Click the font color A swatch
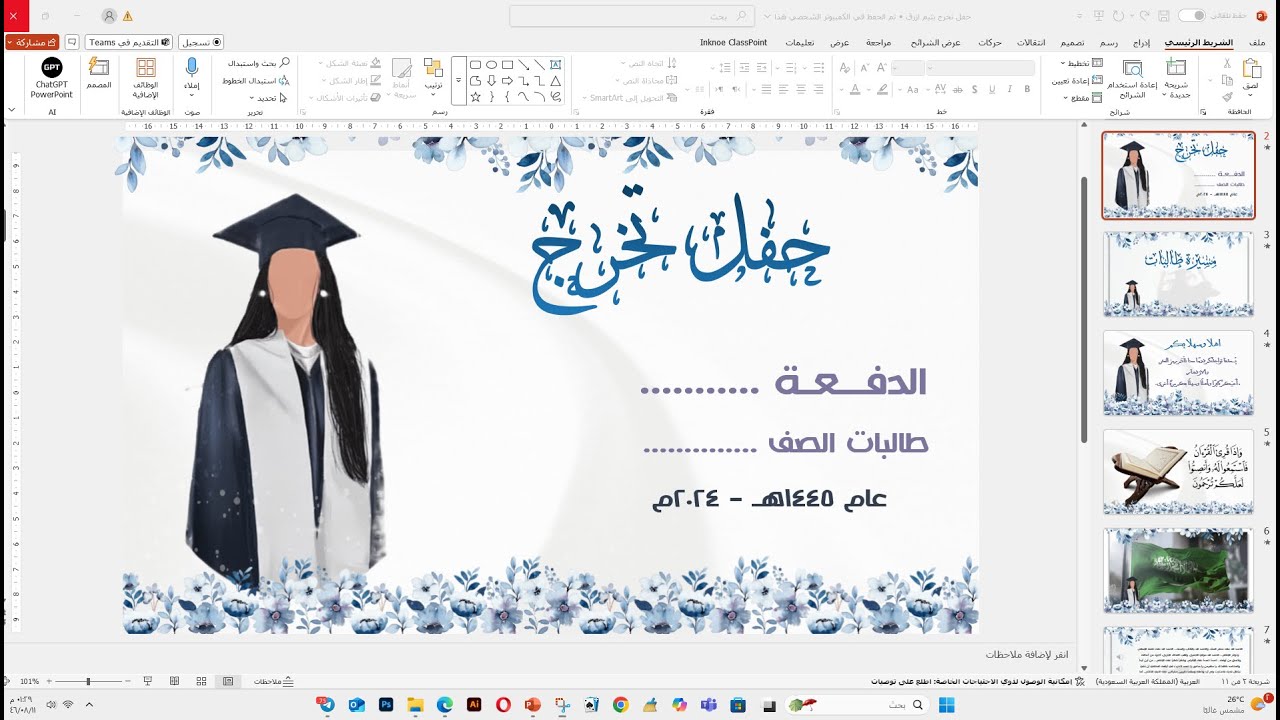1280x720 pixels. pos(855,89)
